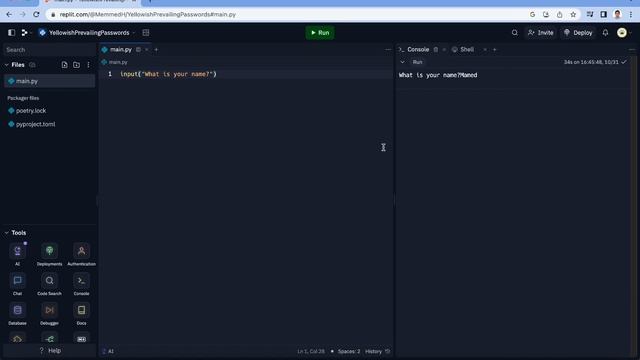Open poetry.lock in the file tree
640x360 pixels.
pos(31,111)
